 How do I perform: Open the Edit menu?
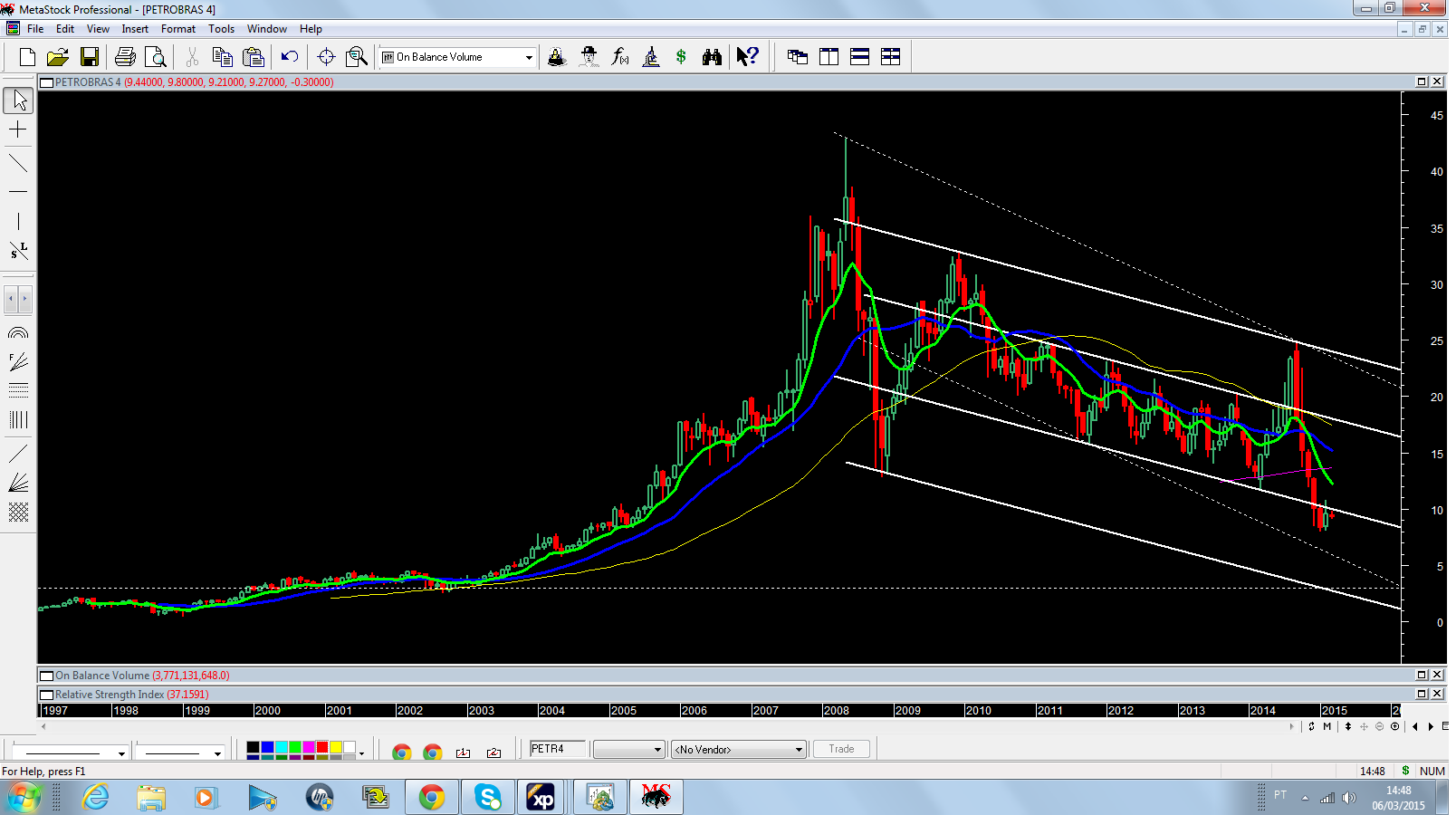[x=65, y=29]
